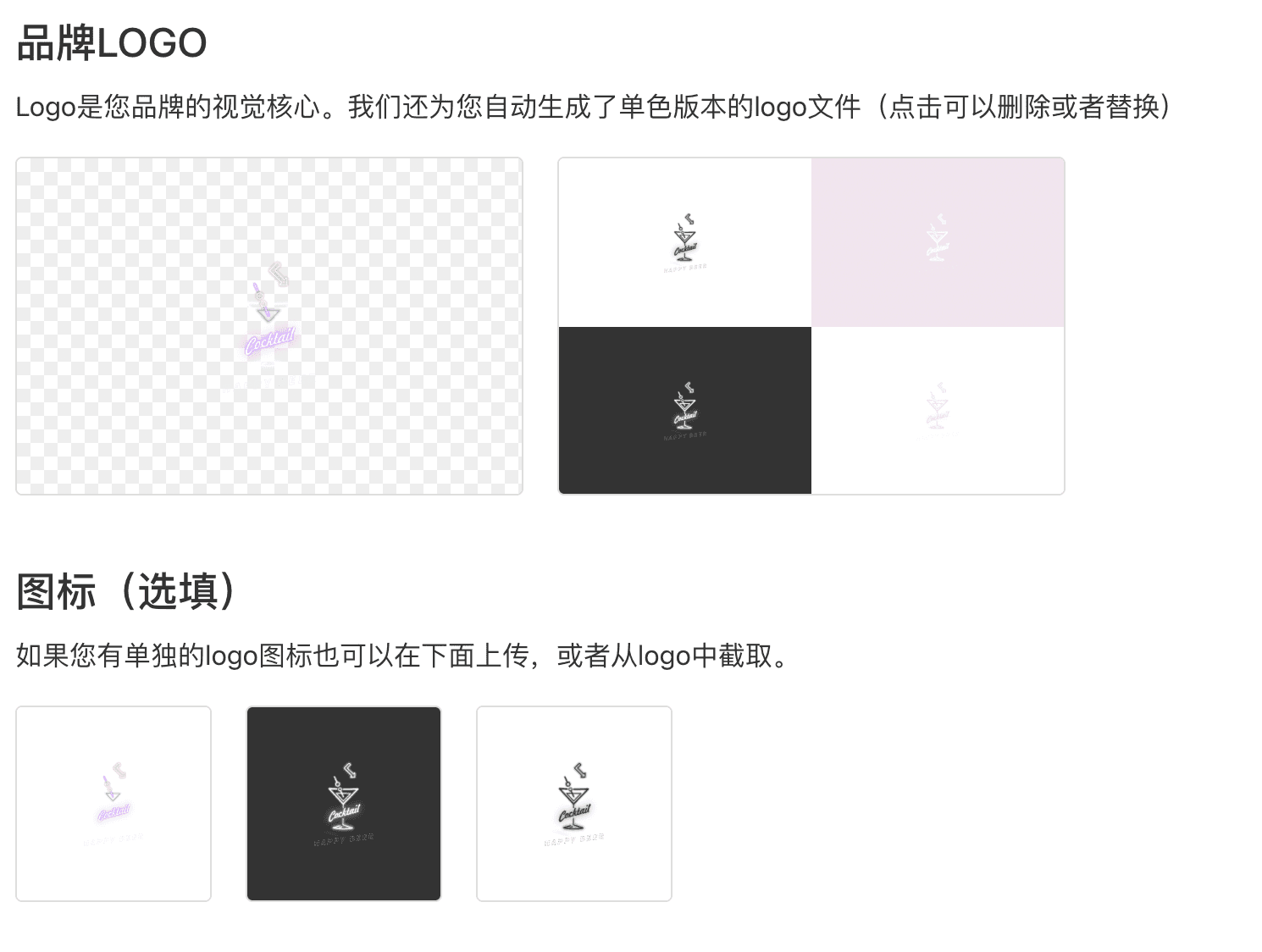Click the small arrow above main logo glass
The image size is (1262, 952).
pyautogui.click(x=279, y=274)
